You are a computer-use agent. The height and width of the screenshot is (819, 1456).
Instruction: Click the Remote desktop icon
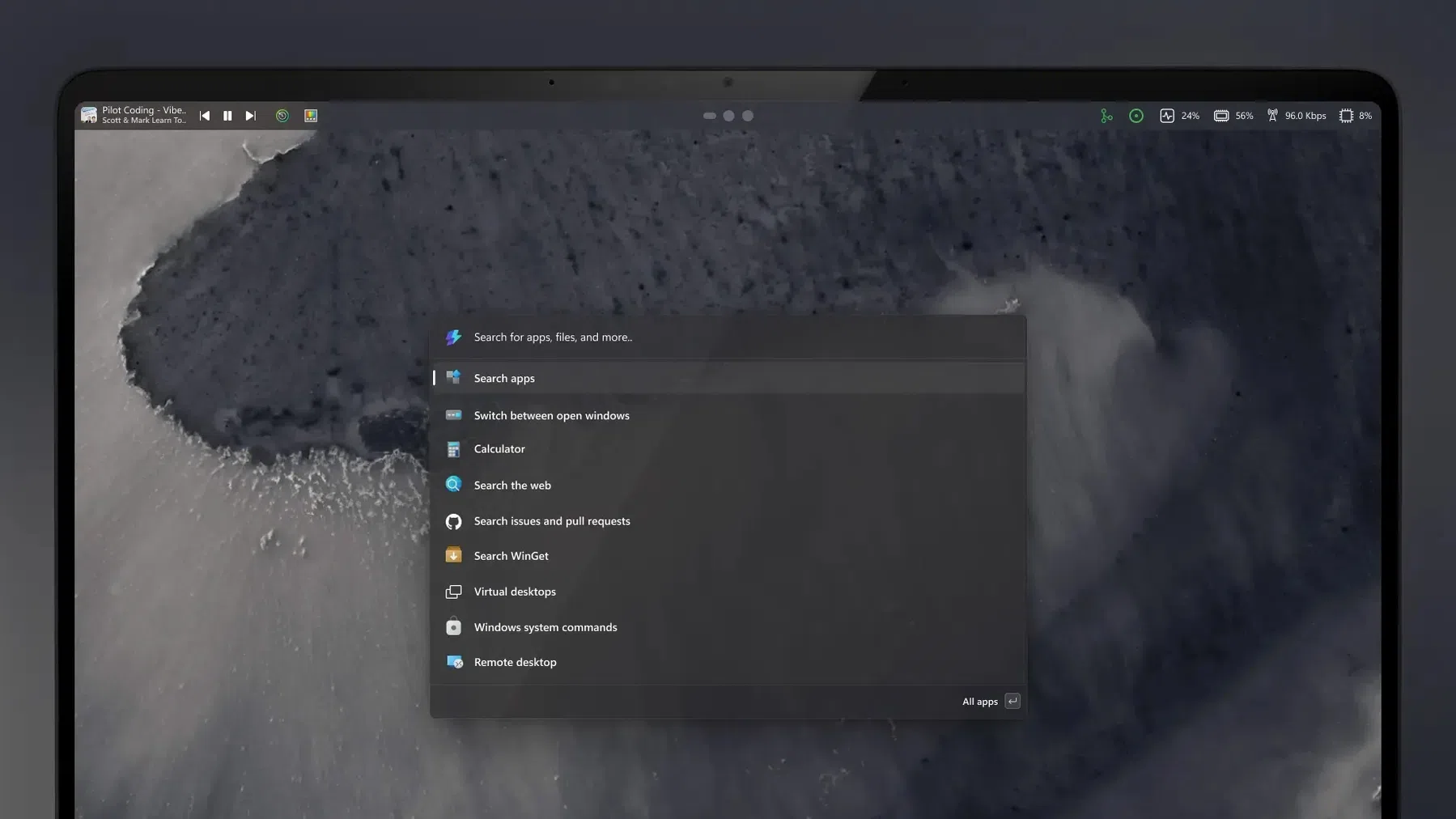454,662
